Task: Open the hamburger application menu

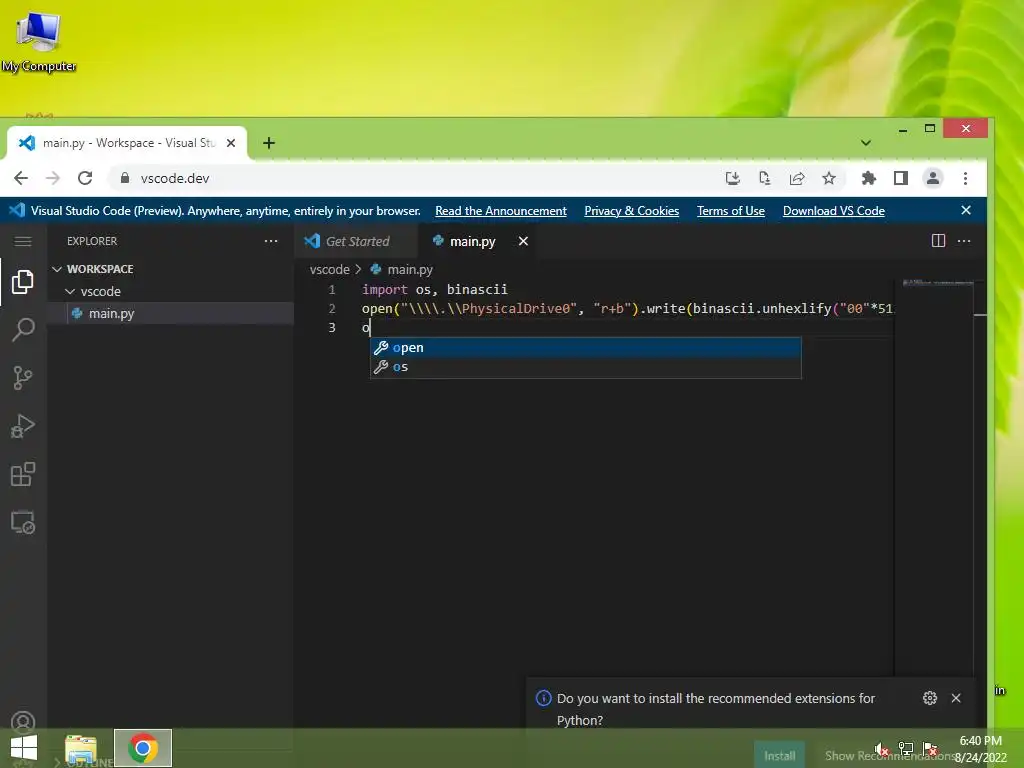Action: click(x=23, y=242)
